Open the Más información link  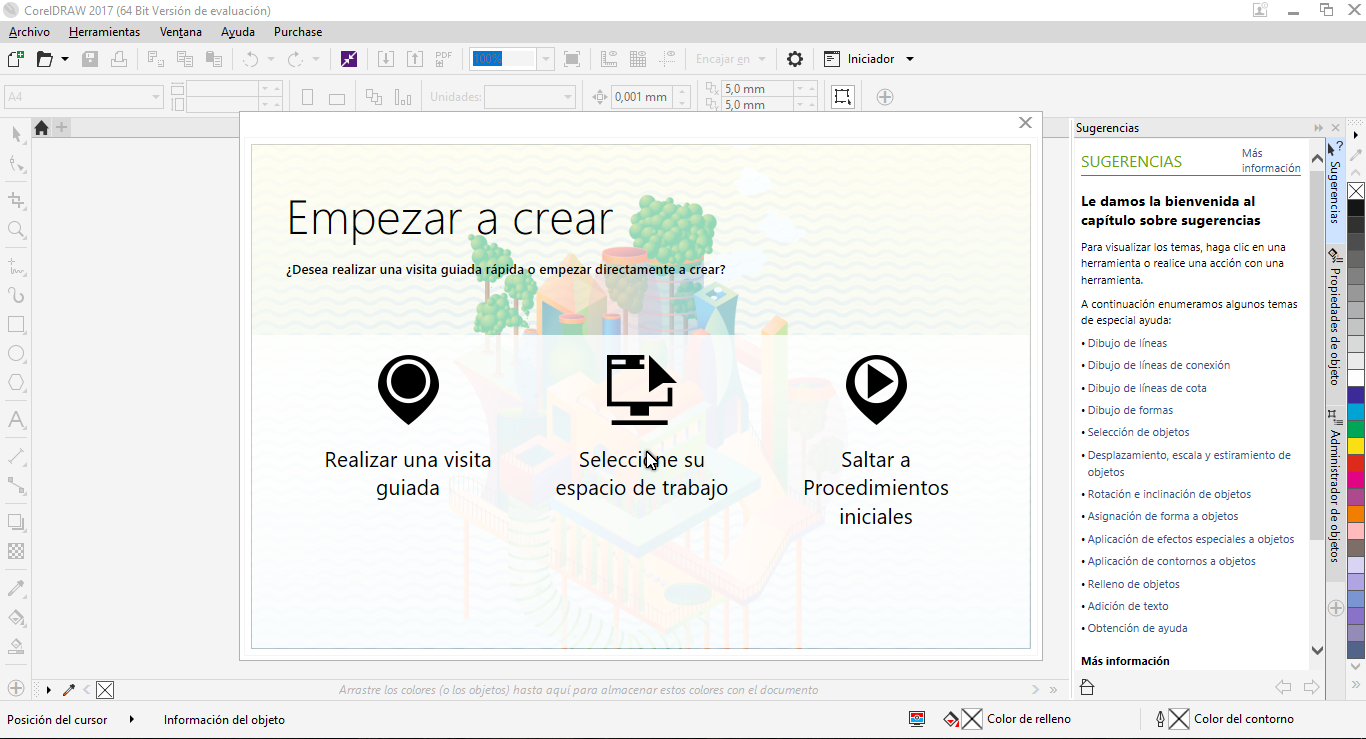coord(1271,161)
